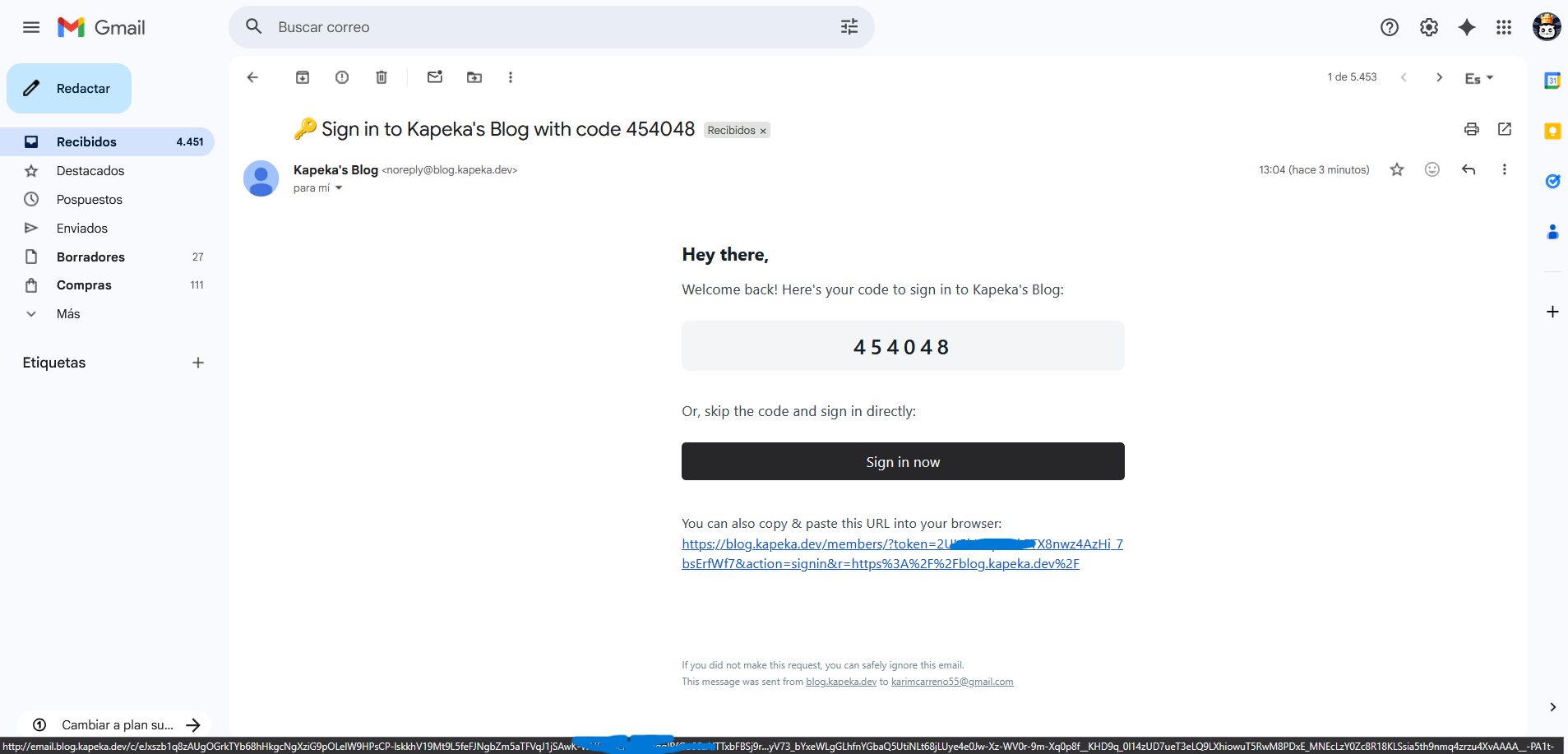Open search options filter icon
This screenshot has height=754, width=1568.
[x=849, y=27]
